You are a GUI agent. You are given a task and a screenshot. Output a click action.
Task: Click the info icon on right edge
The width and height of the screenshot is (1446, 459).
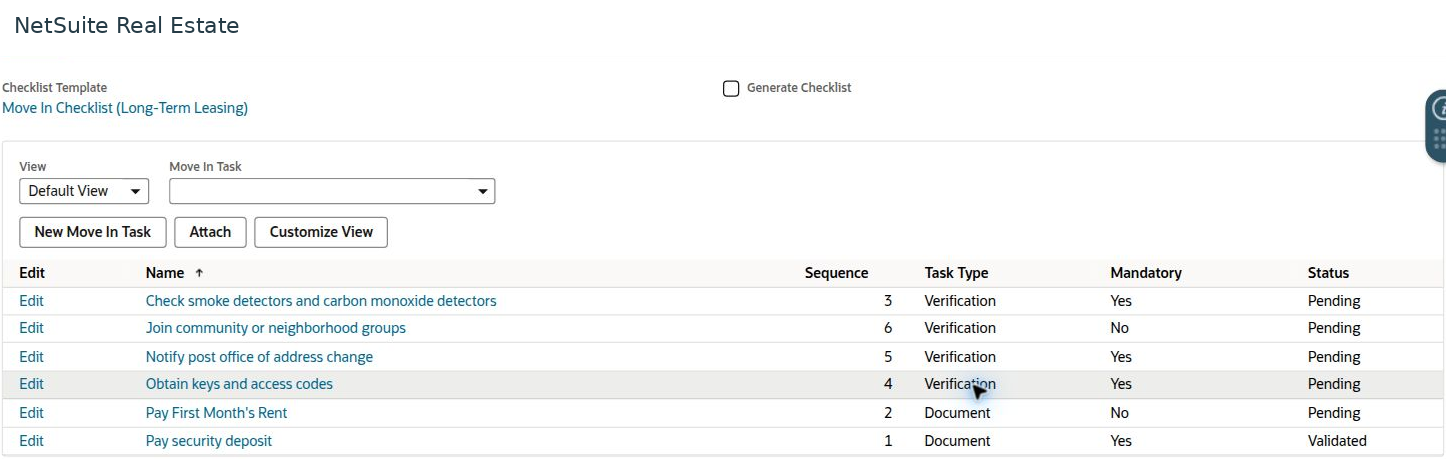pos(1439,108)
